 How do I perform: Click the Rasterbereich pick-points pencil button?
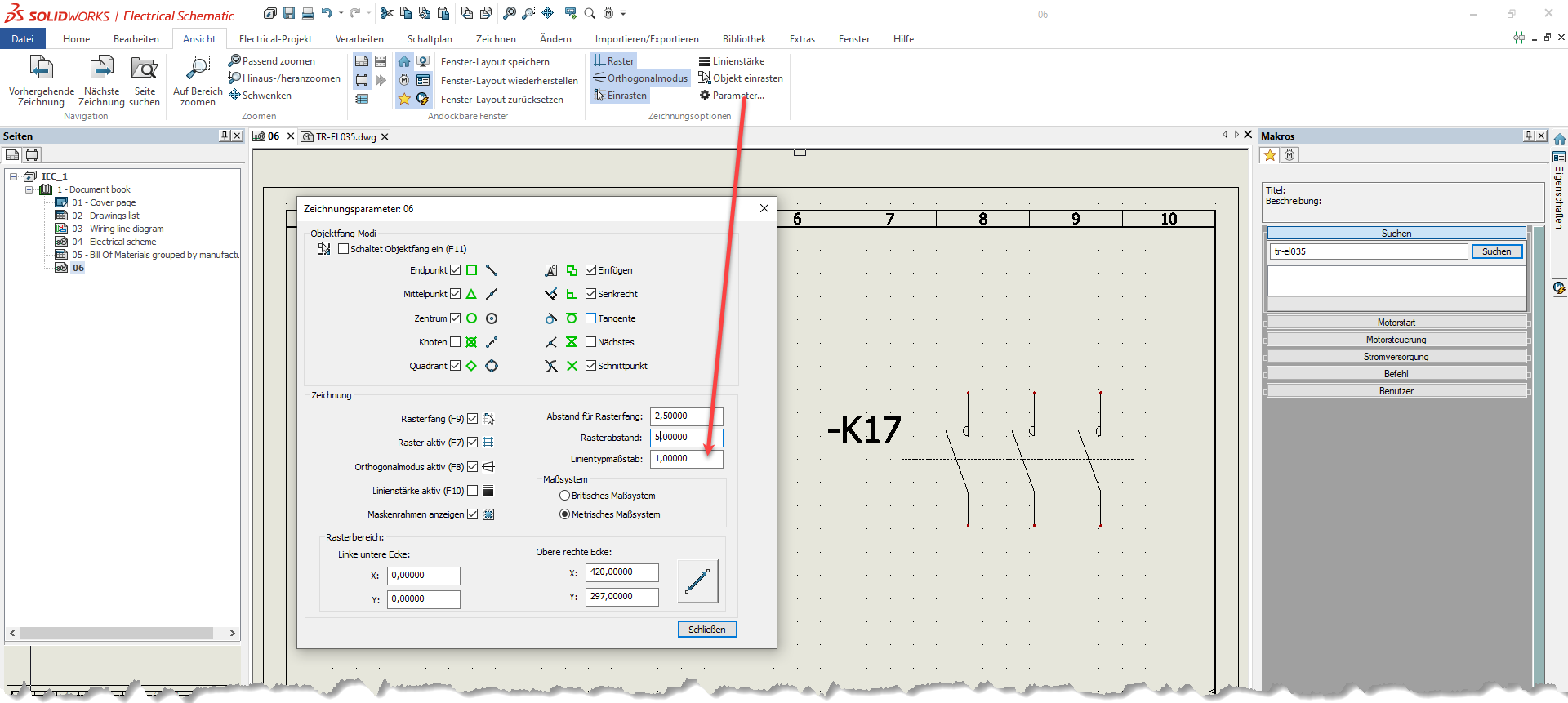[x=697, y=581]
